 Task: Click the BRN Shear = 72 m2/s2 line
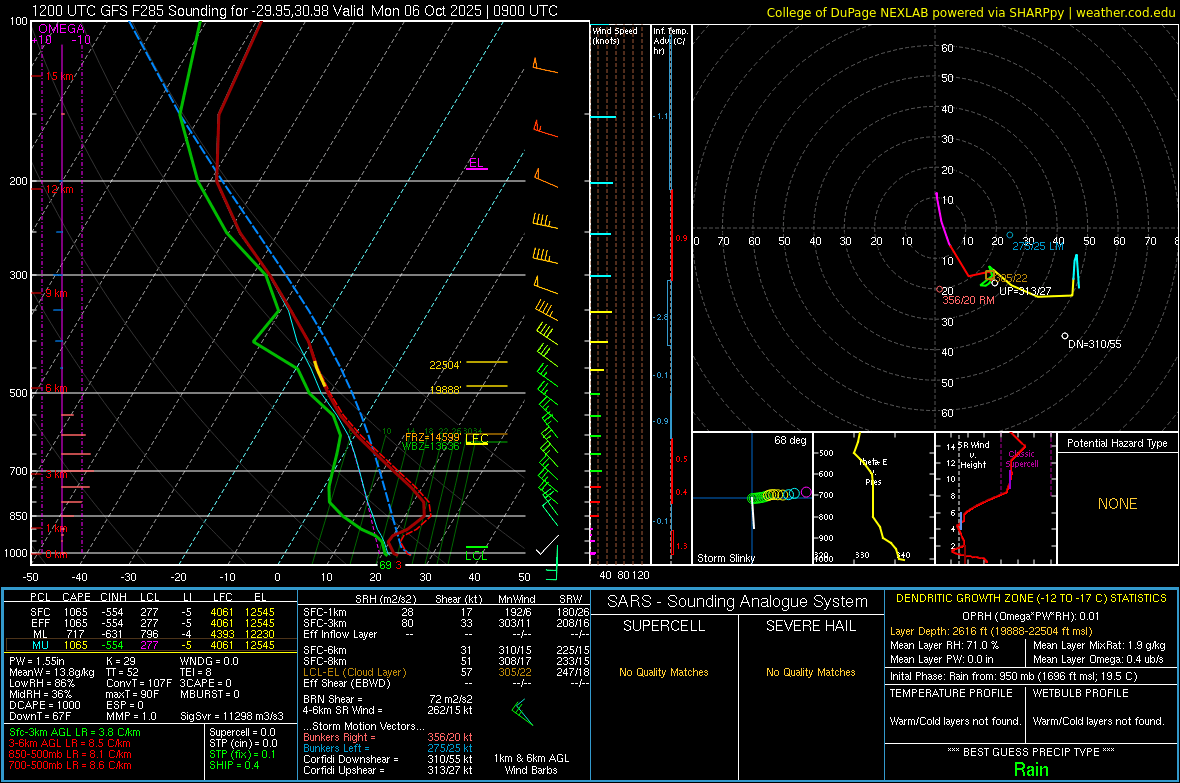tap(388, 699)
